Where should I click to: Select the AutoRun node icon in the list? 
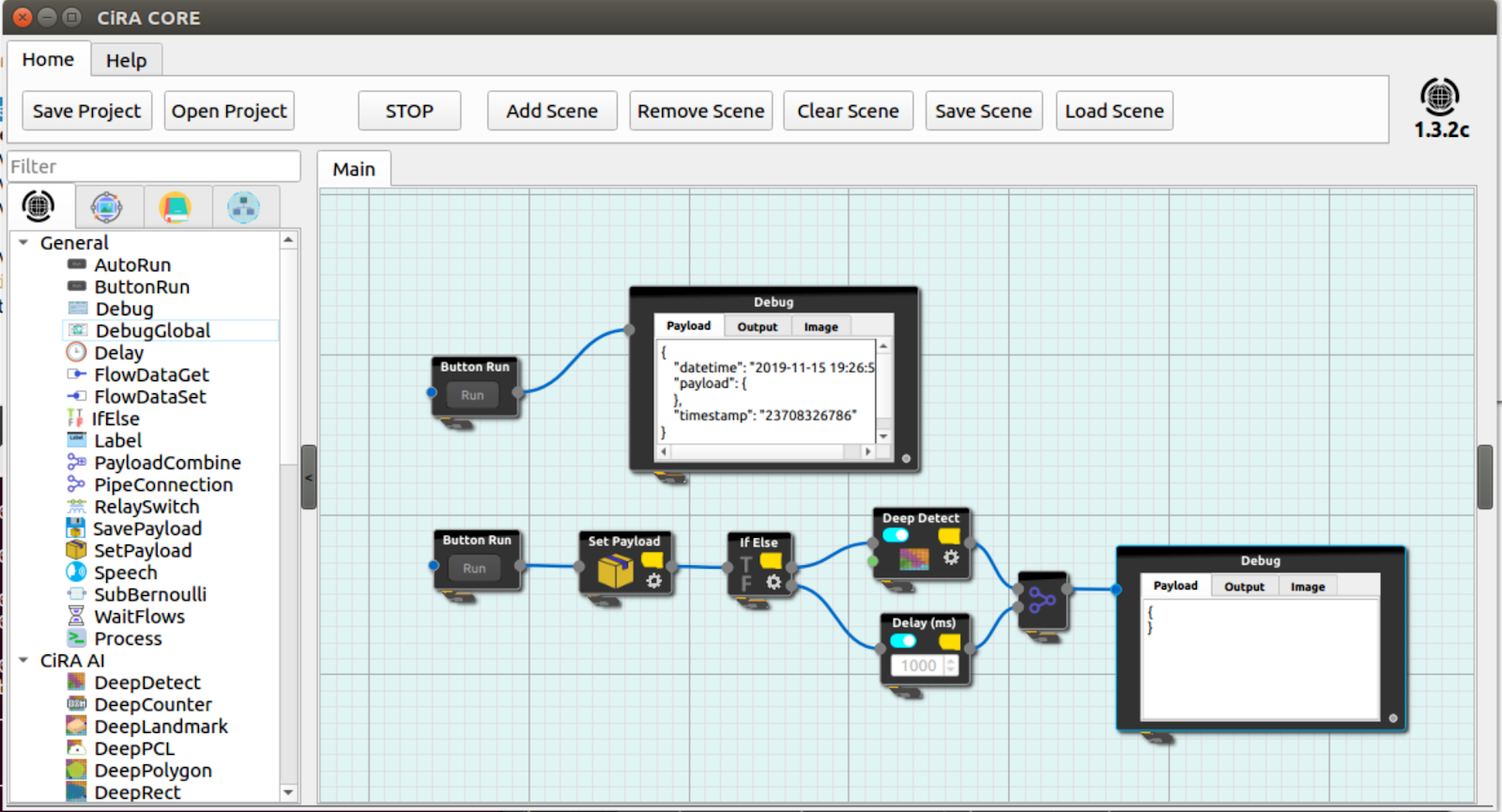point(77,265)
